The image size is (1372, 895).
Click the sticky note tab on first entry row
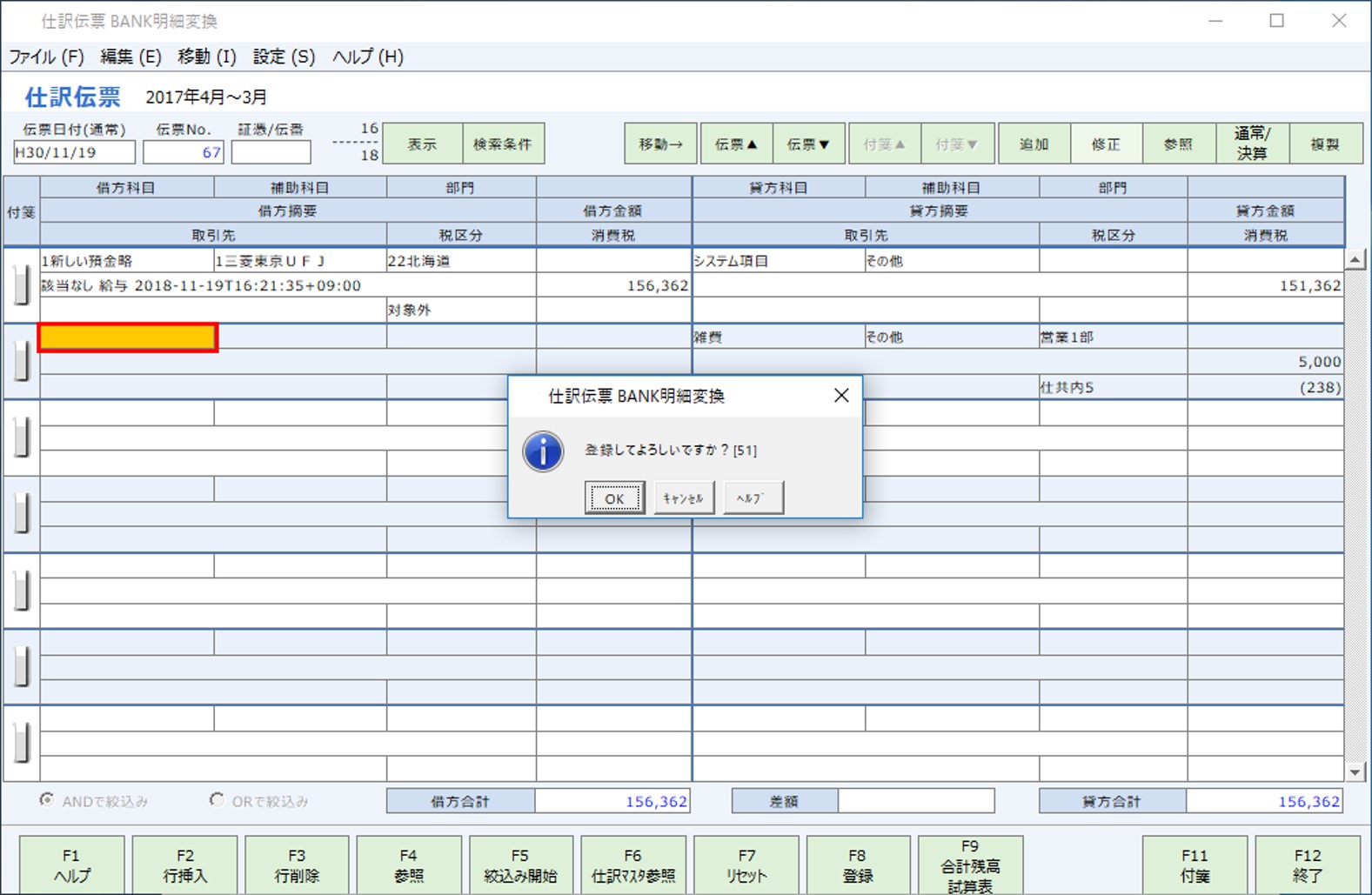(22, 285)
